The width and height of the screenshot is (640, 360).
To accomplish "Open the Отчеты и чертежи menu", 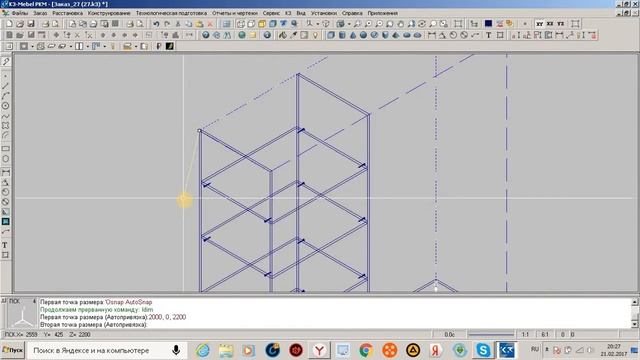I will (x=235, y=13).
